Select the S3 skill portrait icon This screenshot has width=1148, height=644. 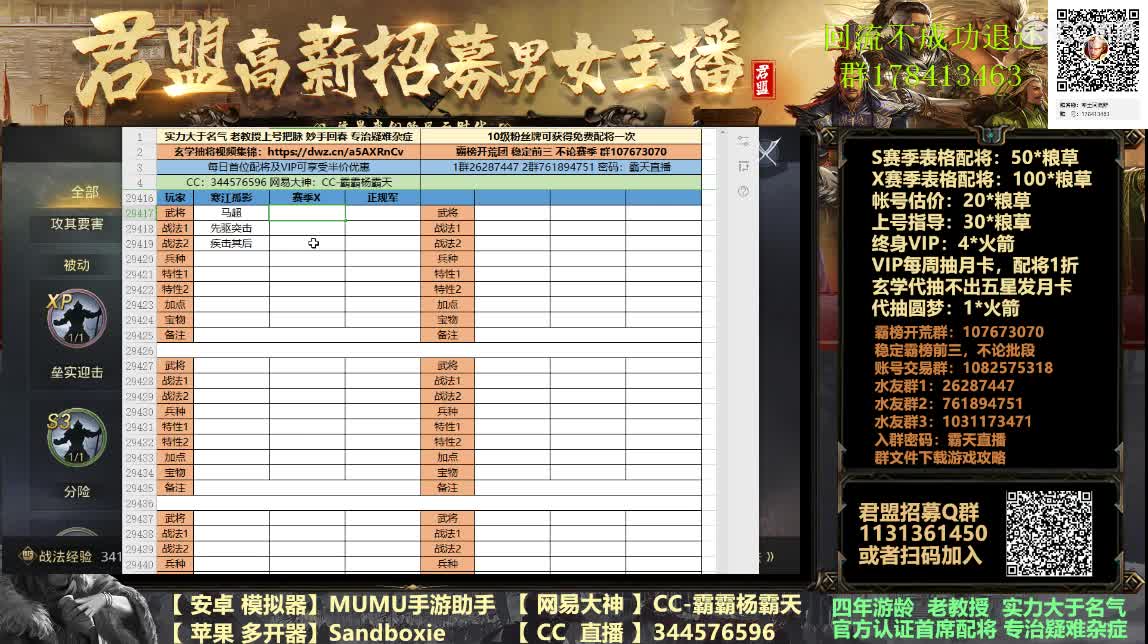click(76, 438)
